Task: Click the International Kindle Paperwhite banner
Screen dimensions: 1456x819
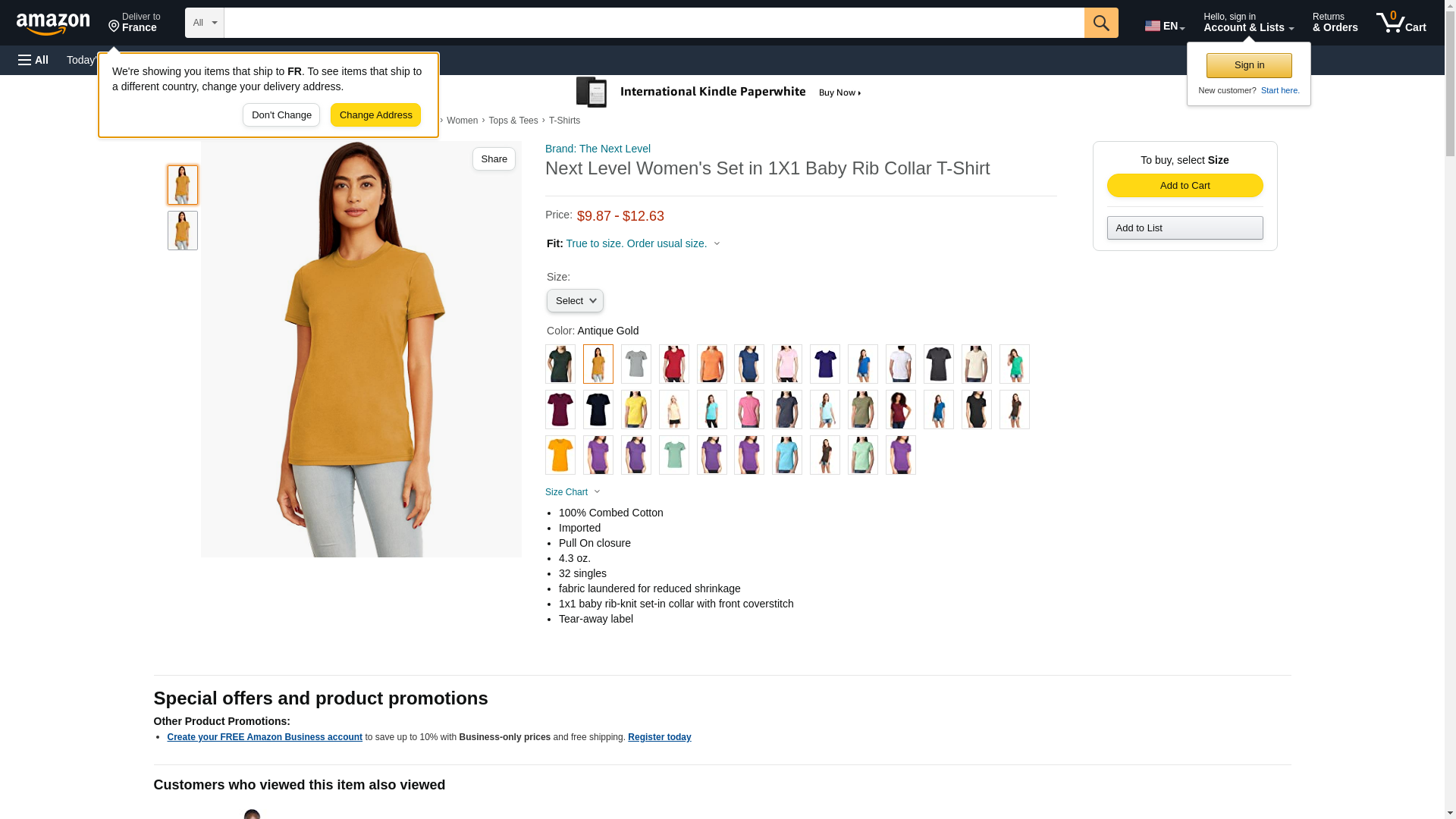Action: click(719, 93)
